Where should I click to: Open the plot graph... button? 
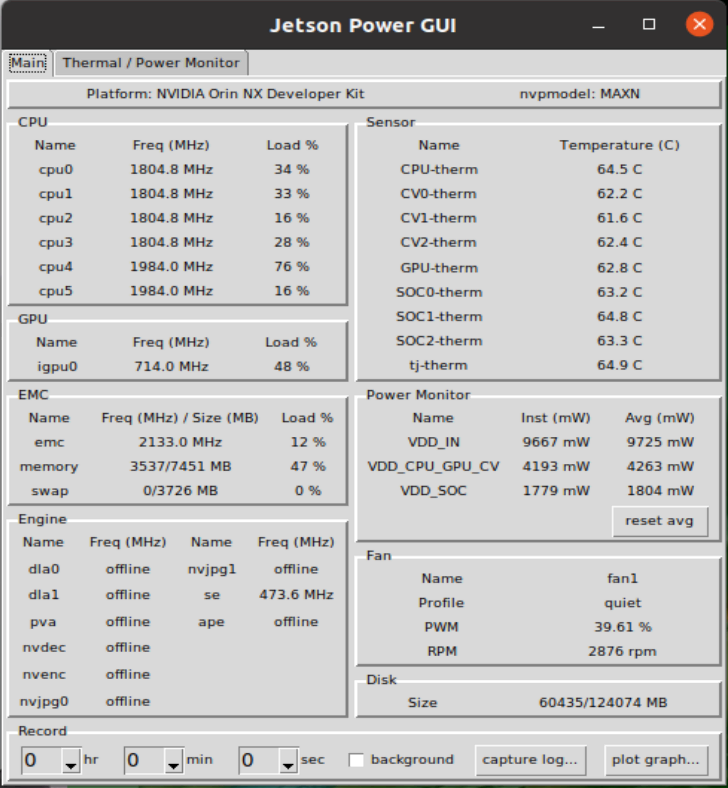pos(656,759)
